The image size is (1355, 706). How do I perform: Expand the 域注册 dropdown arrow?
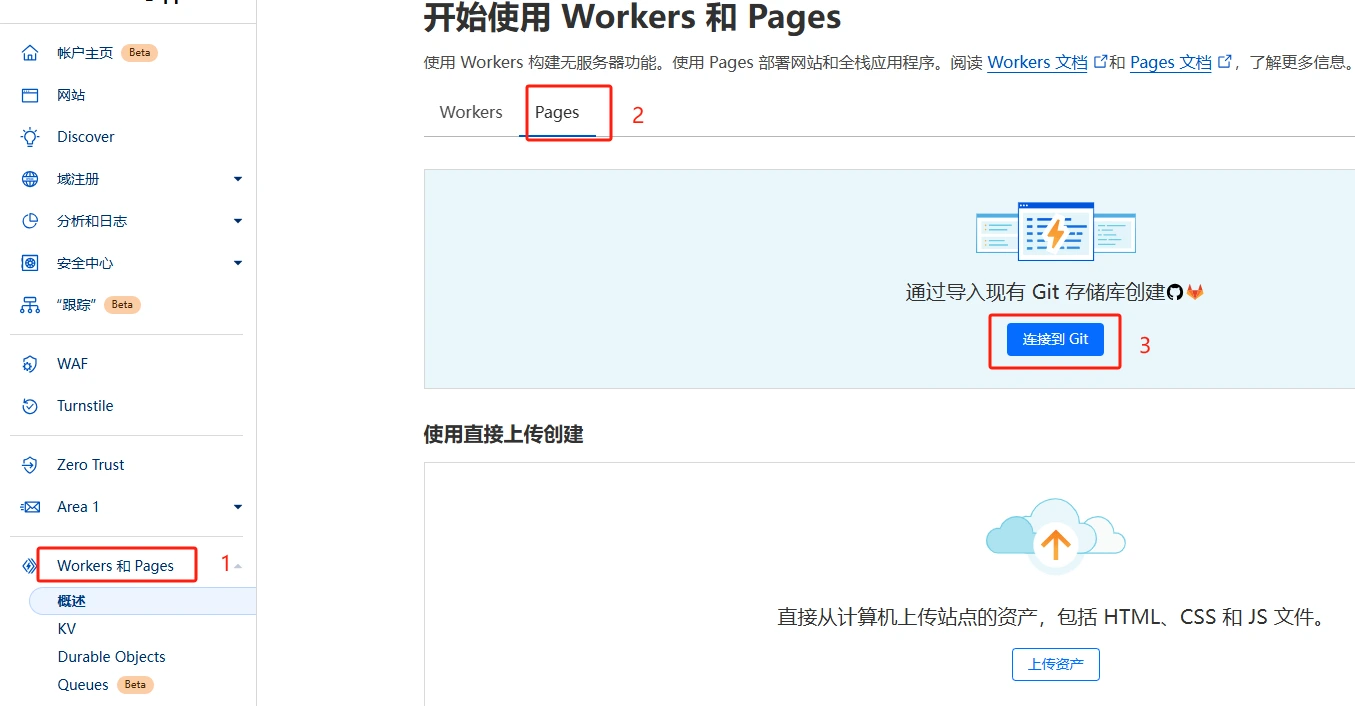click(238, 179)
